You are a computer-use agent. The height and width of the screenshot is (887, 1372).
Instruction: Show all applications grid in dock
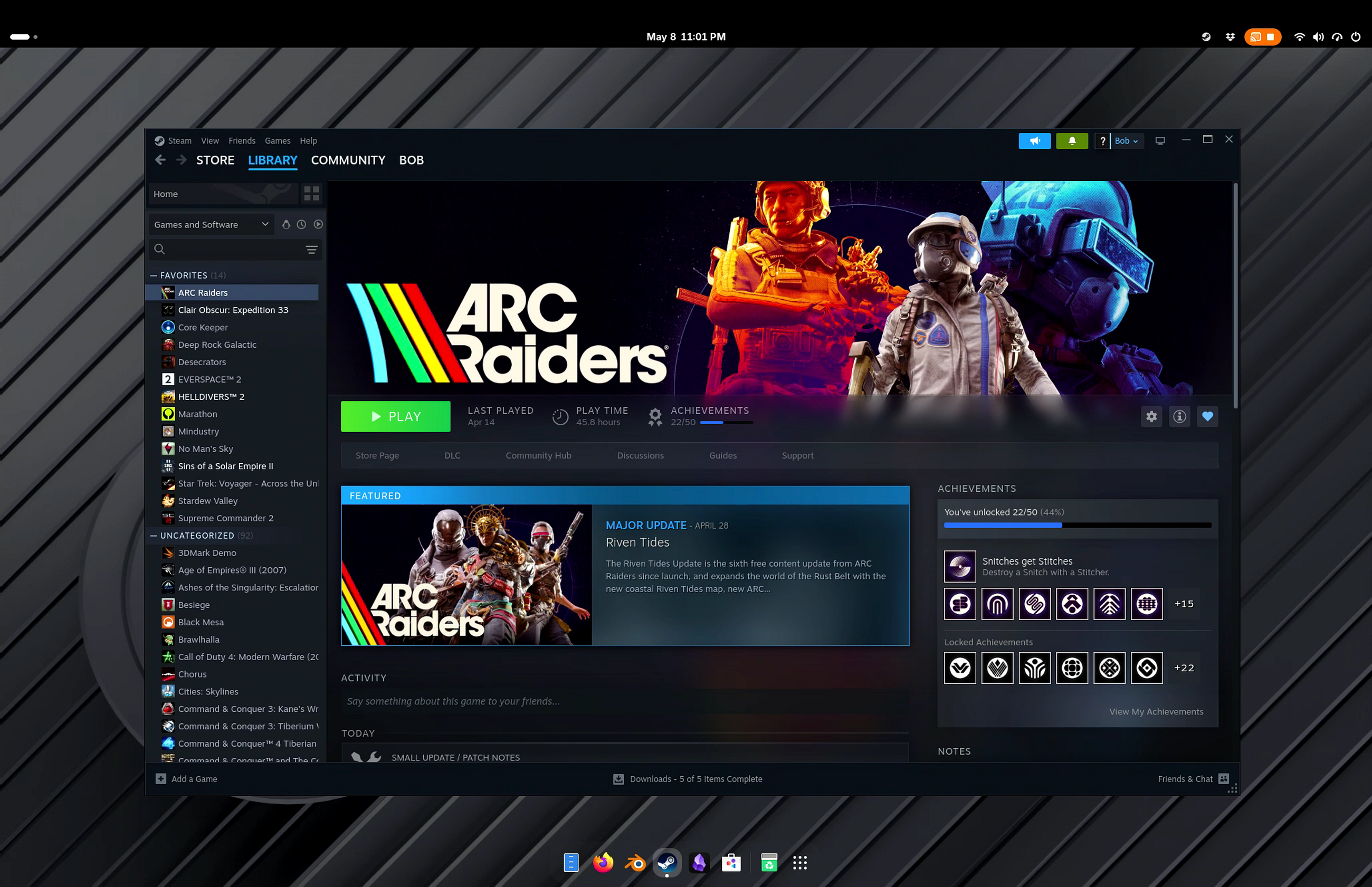[x=799, y=862]
